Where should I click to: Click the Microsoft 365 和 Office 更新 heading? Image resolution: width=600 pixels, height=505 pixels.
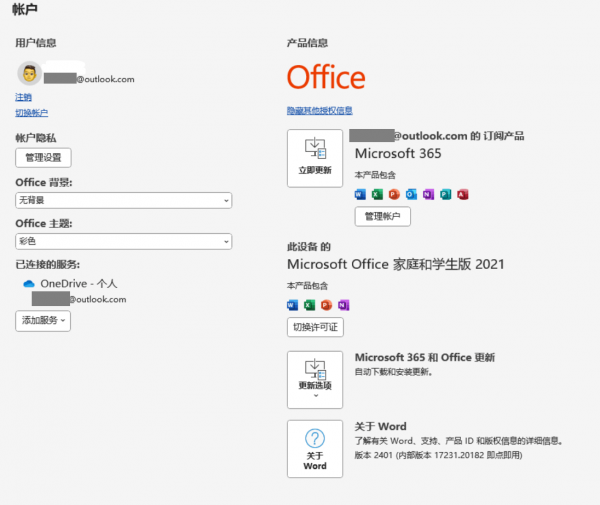click(x=425, y=357)
